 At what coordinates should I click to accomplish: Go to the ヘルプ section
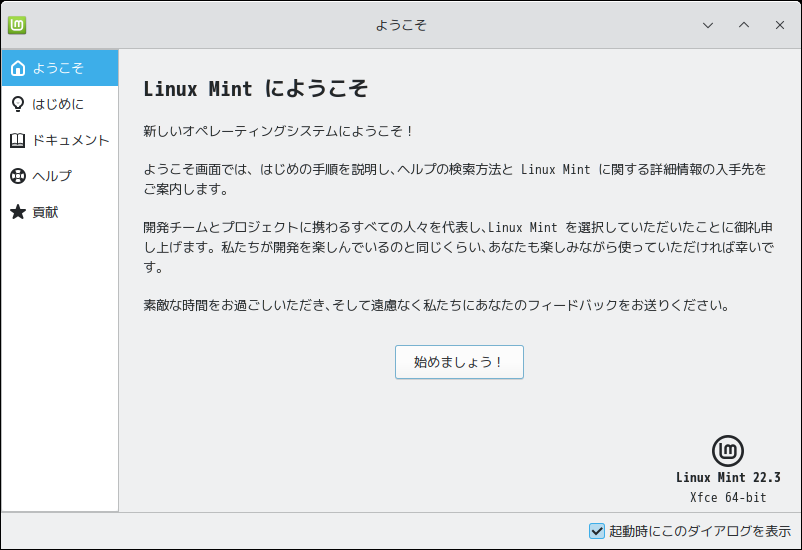coord(52,176)
